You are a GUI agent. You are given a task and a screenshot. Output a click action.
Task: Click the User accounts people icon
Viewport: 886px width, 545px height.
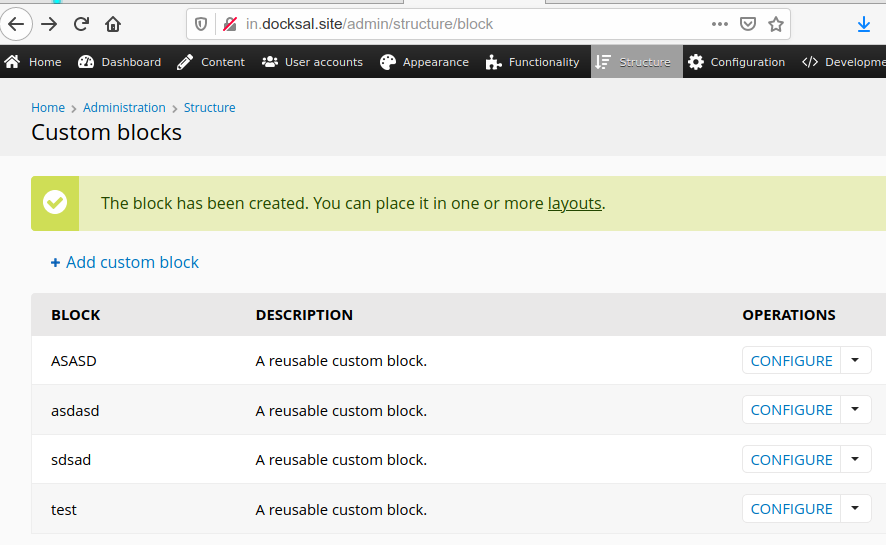coord(270,62)
